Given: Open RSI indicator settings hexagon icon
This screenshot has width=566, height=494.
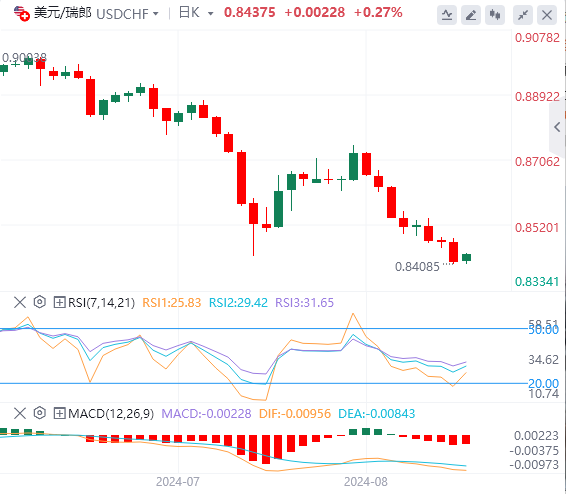Looking at the screenshot, I should [40, 302].
